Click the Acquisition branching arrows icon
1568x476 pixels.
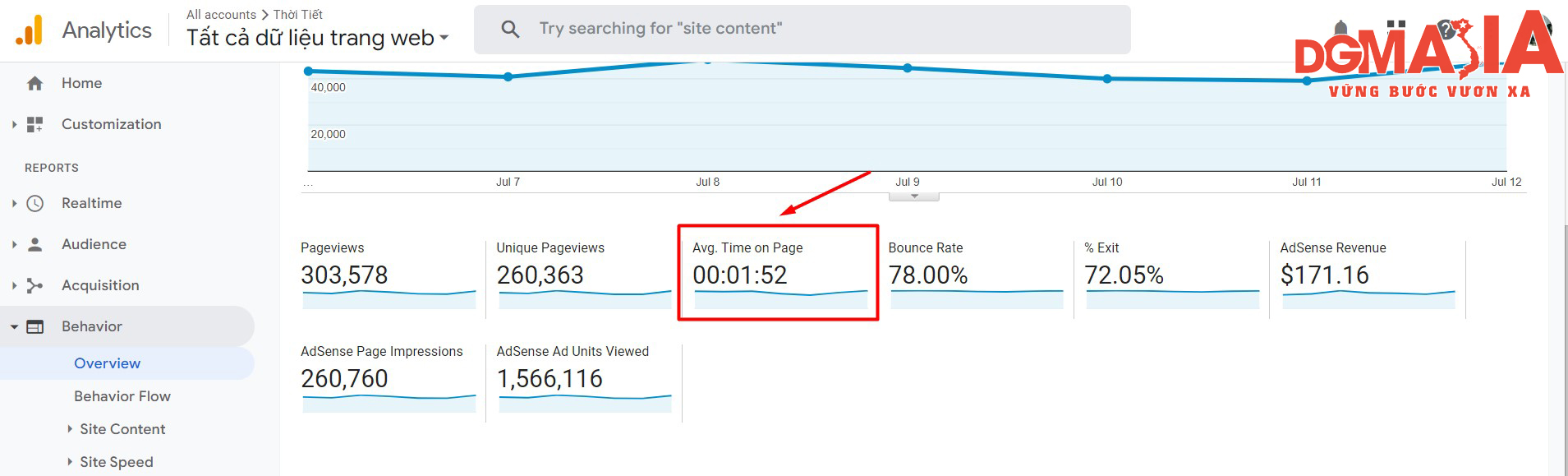[34, 285]
